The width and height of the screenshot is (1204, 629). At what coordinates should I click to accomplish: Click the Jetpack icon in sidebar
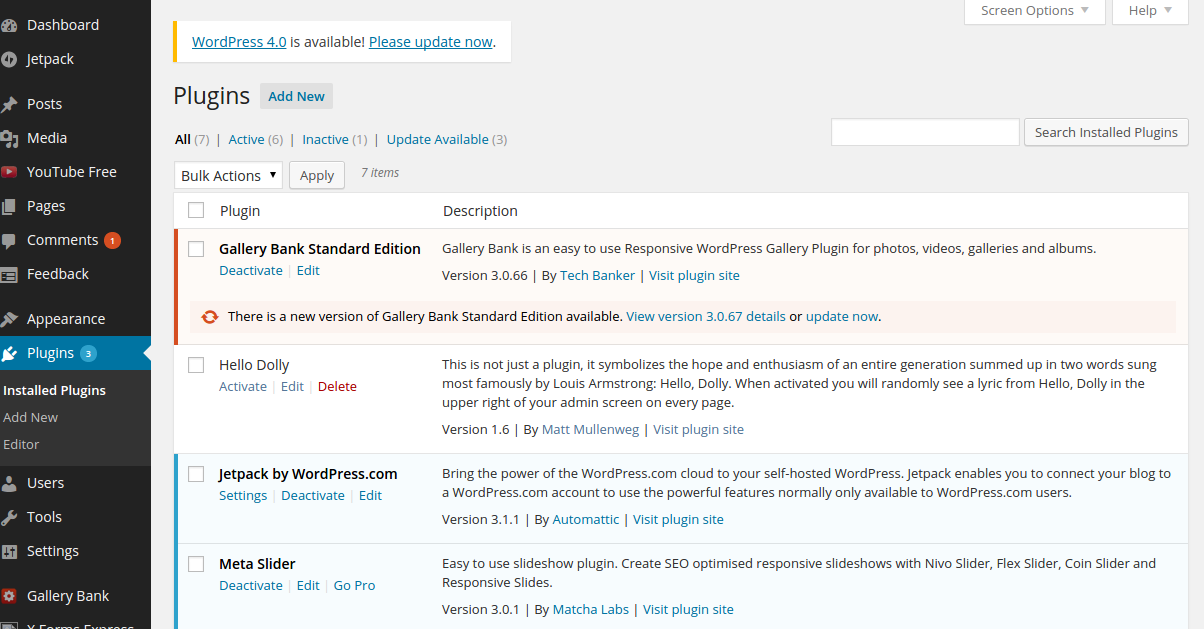click(x=9, y=59)
